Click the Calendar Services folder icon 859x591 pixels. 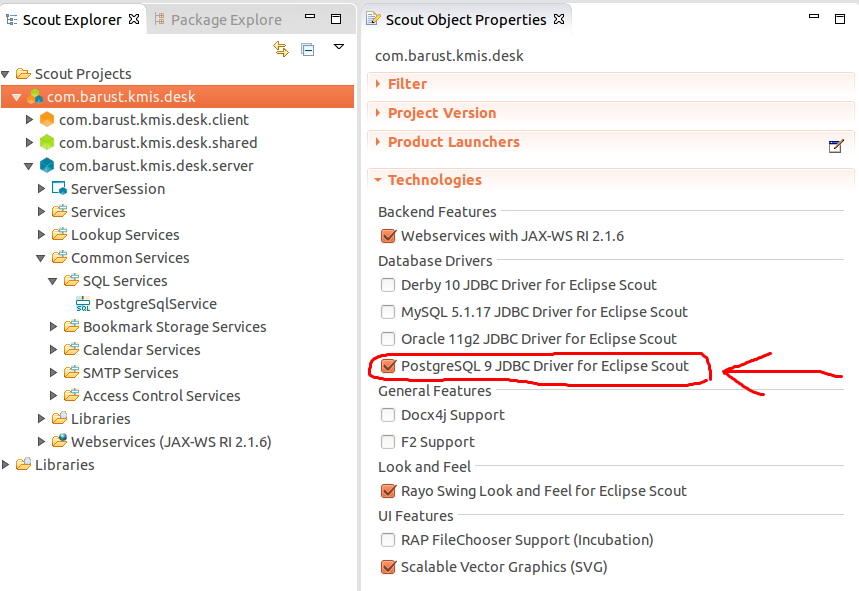point(71,349)
